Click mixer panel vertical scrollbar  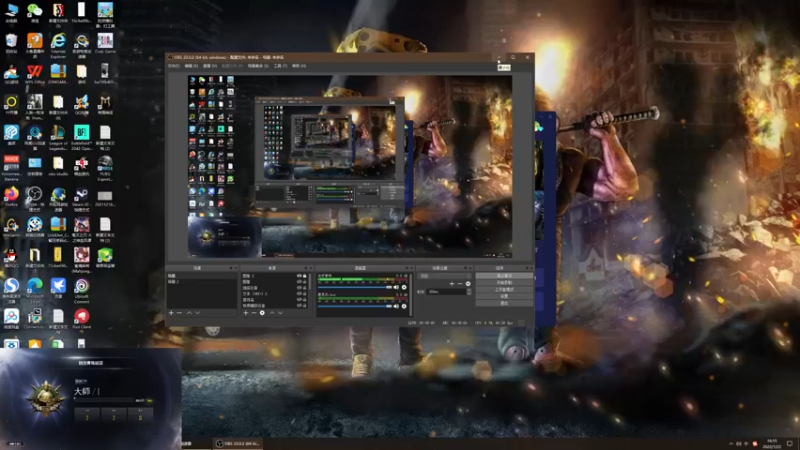(x=410, y=294)
